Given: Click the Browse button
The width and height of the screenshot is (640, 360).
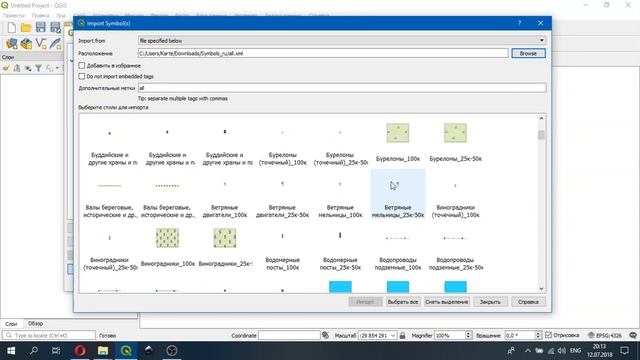Looking at the screenshot, I should [x=528, y=53].
